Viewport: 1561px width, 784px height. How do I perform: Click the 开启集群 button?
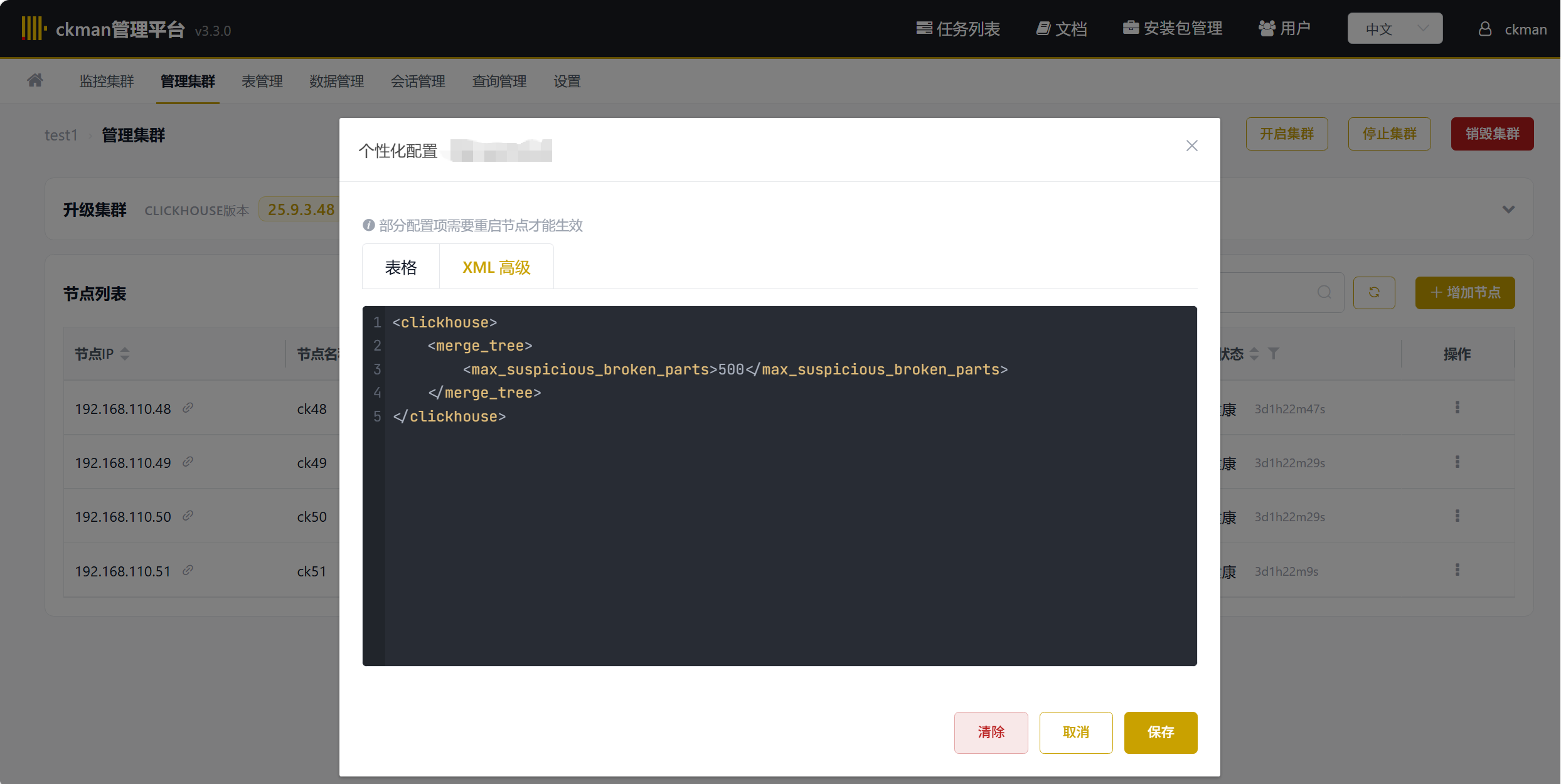click(x=1287, y=134)
